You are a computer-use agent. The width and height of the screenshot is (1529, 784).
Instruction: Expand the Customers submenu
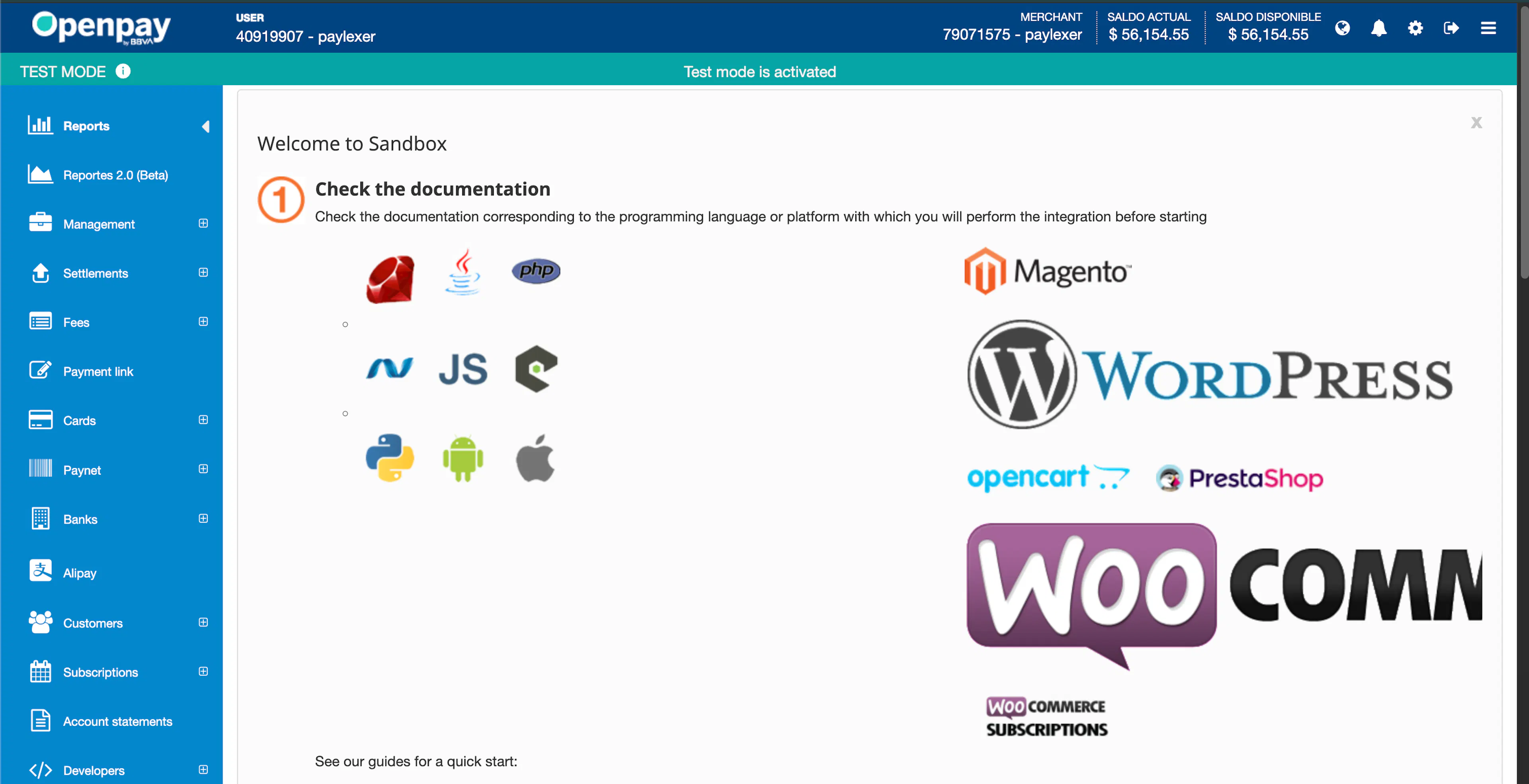[x=203, y=623]
